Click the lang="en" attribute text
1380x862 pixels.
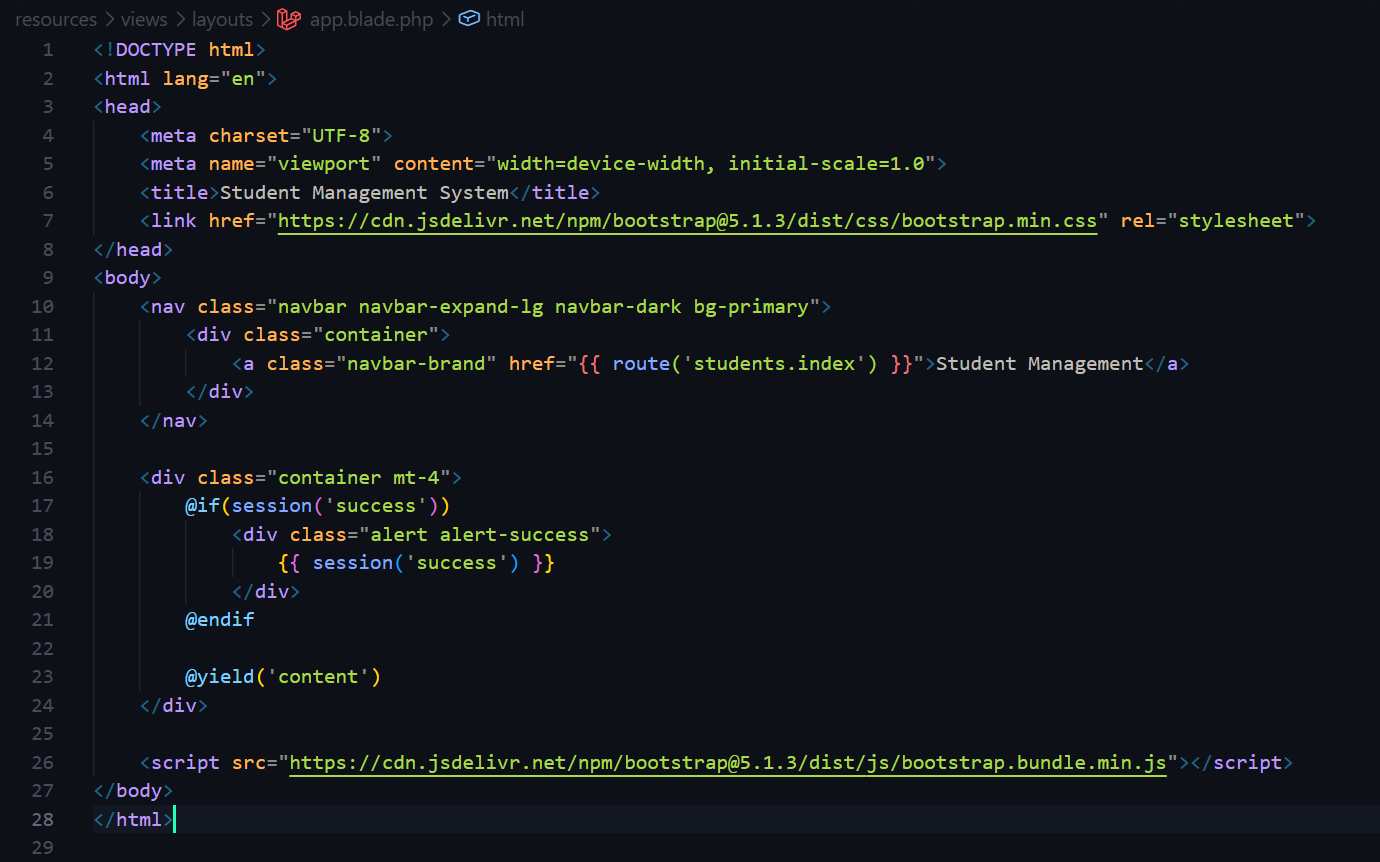tap(214, 78)
